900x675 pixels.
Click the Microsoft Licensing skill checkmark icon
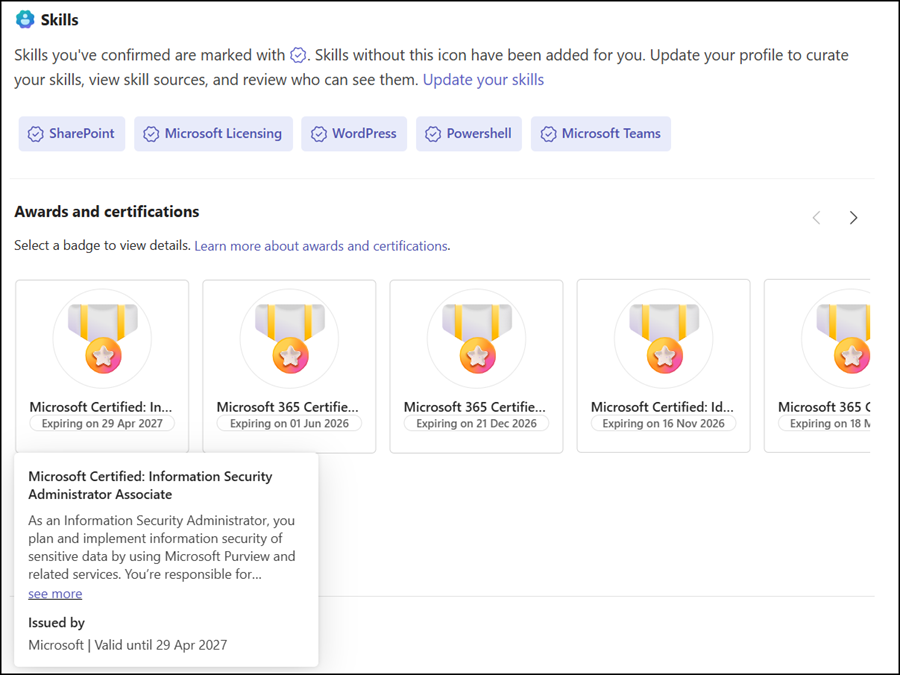coord(151,134)
